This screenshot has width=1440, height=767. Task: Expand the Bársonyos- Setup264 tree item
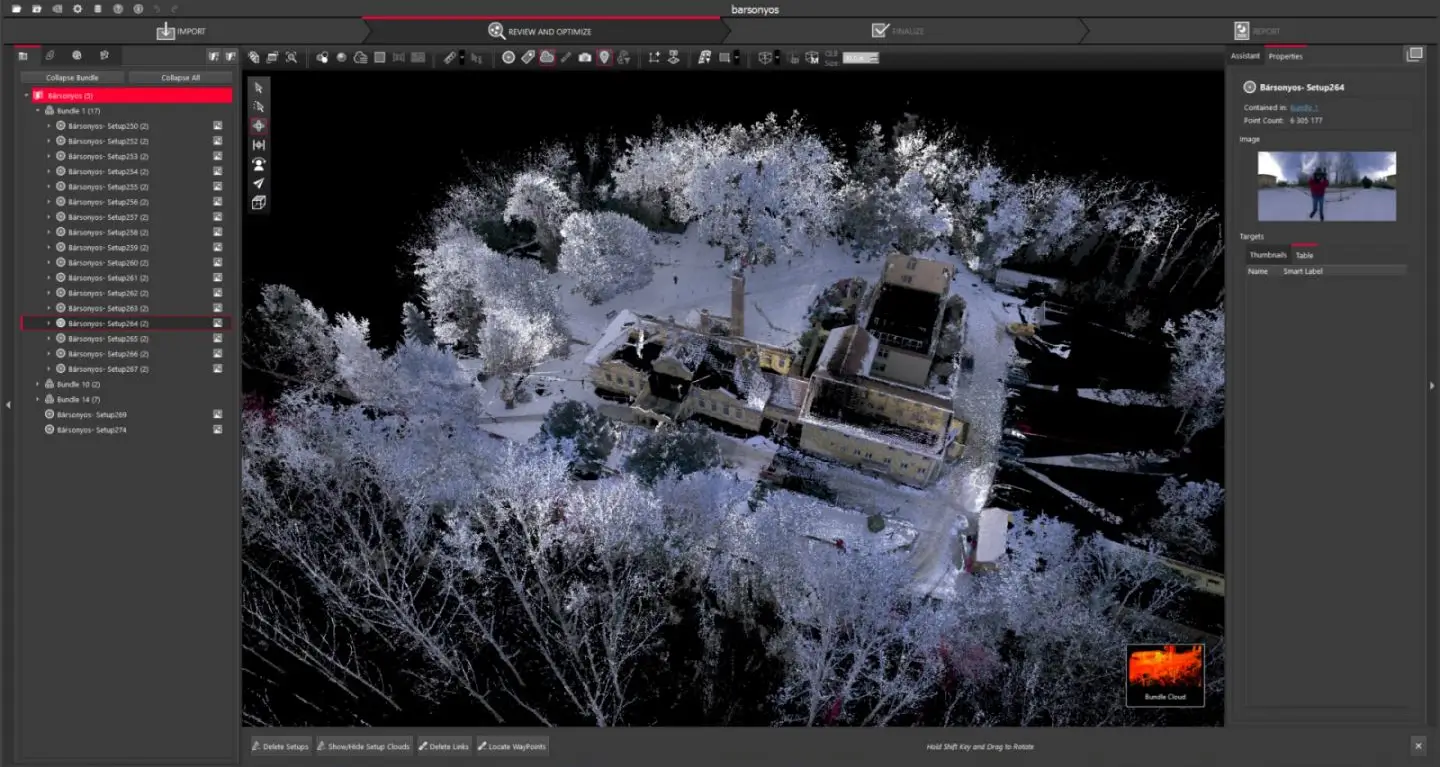tap(49, 324)
